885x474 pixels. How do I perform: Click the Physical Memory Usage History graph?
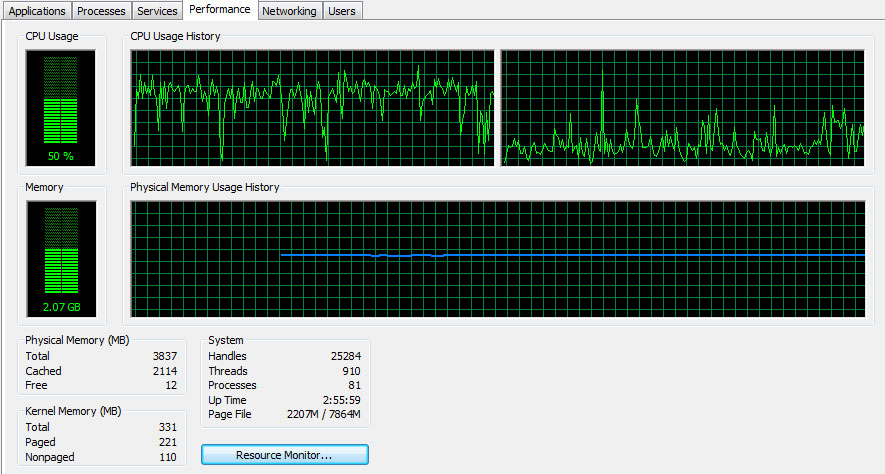[x=498, y=259]
